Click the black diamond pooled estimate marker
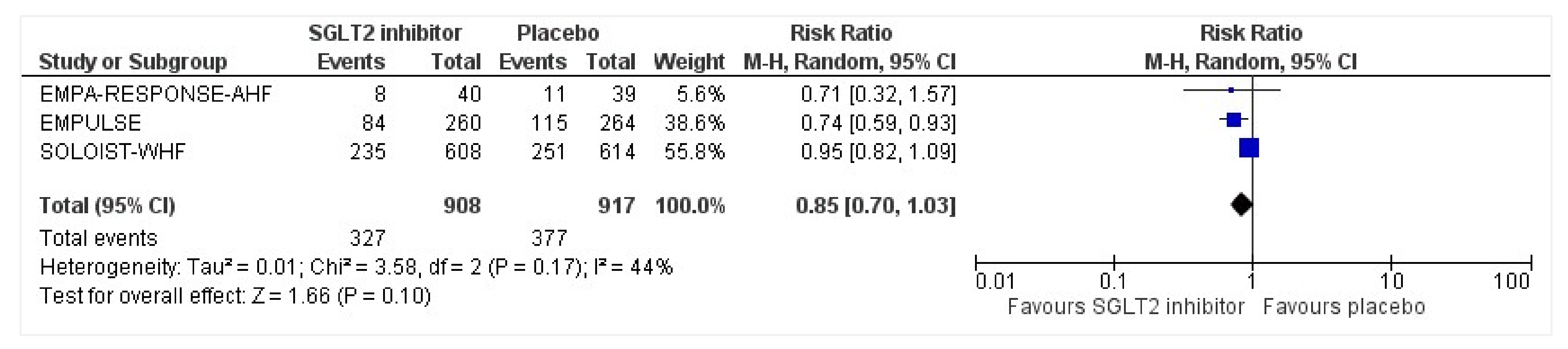Viewport: 1568px width, 349px height. point(1241,204)
